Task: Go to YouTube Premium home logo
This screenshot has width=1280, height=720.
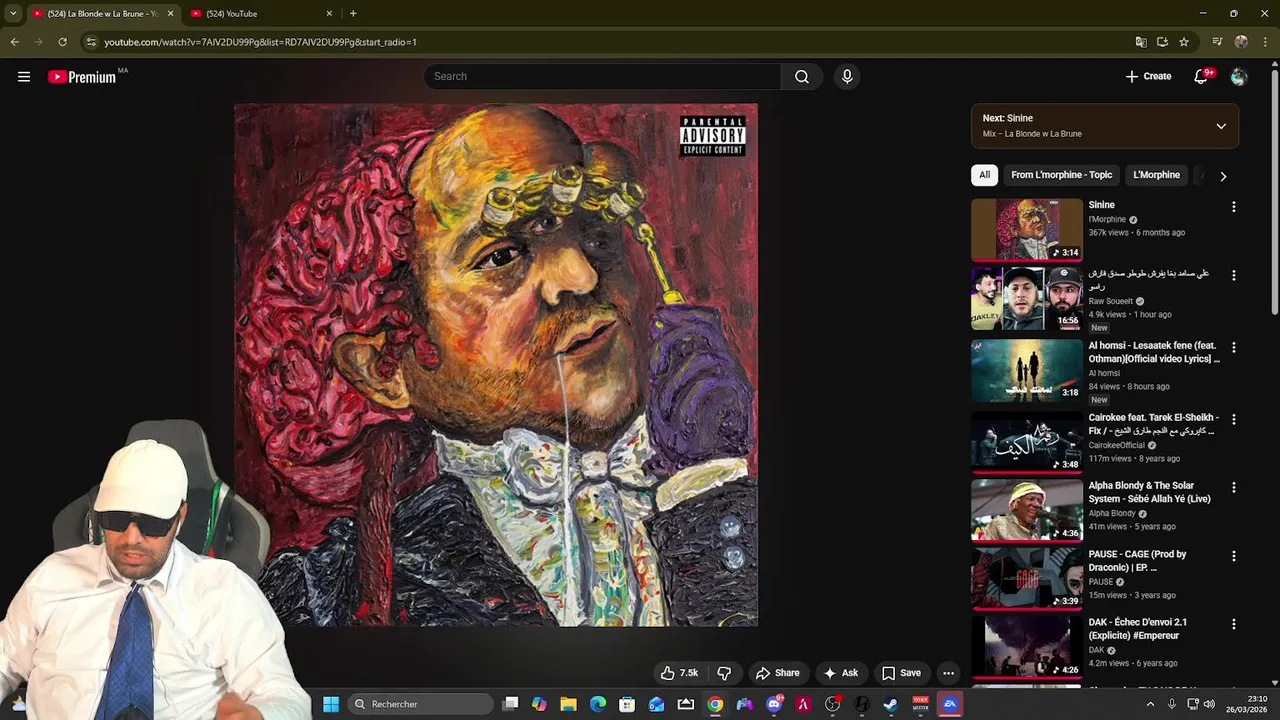Action: (x=82, y=77)
